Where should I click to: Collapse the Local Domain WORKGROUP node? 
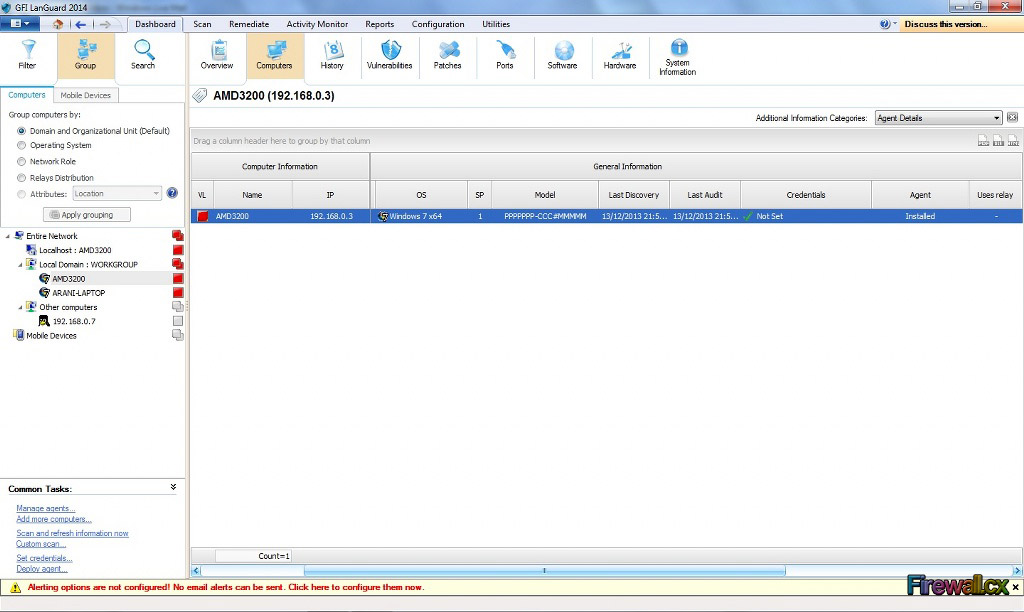pyautogui.click(x=20, y=265)
